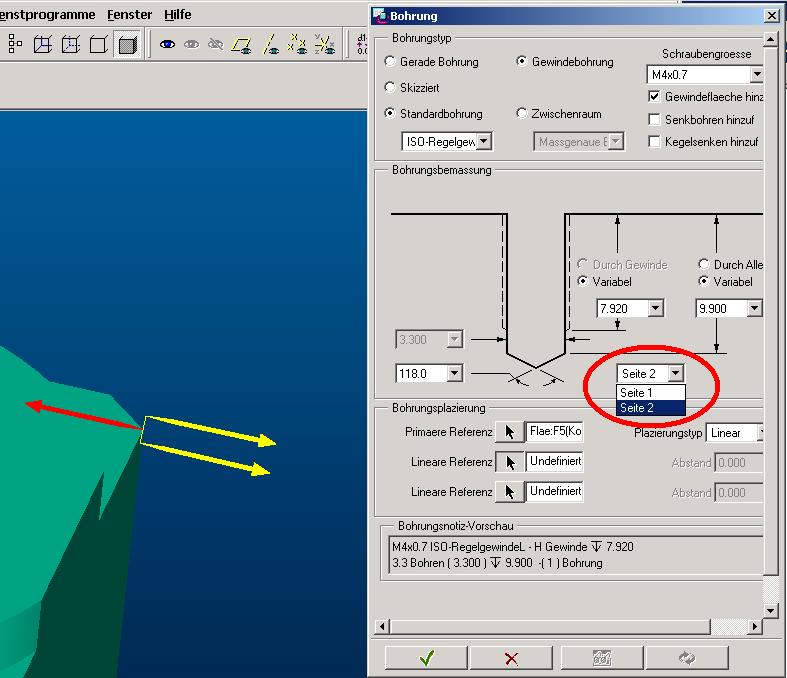Image resolution: width=787 pixels, height=678 pixels.
Task: Choose Seite 1 from open list
Action: coord(650,392)
